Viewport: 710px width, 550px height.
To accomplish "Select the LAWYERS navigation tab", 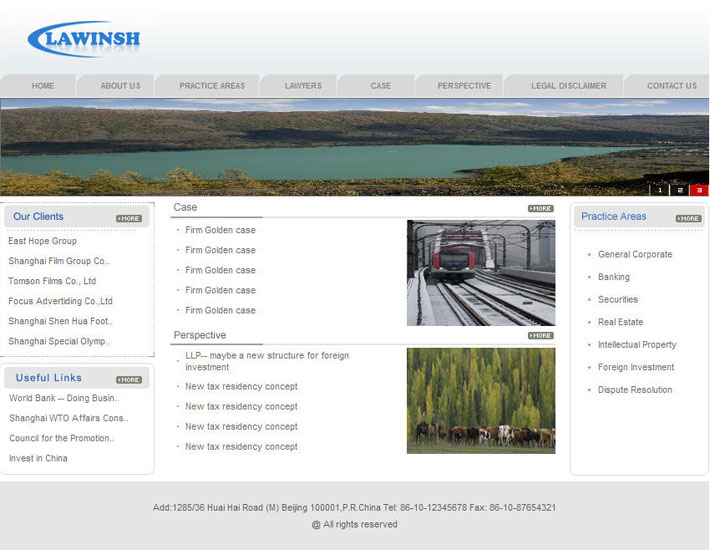I will [x=303, y=86].
